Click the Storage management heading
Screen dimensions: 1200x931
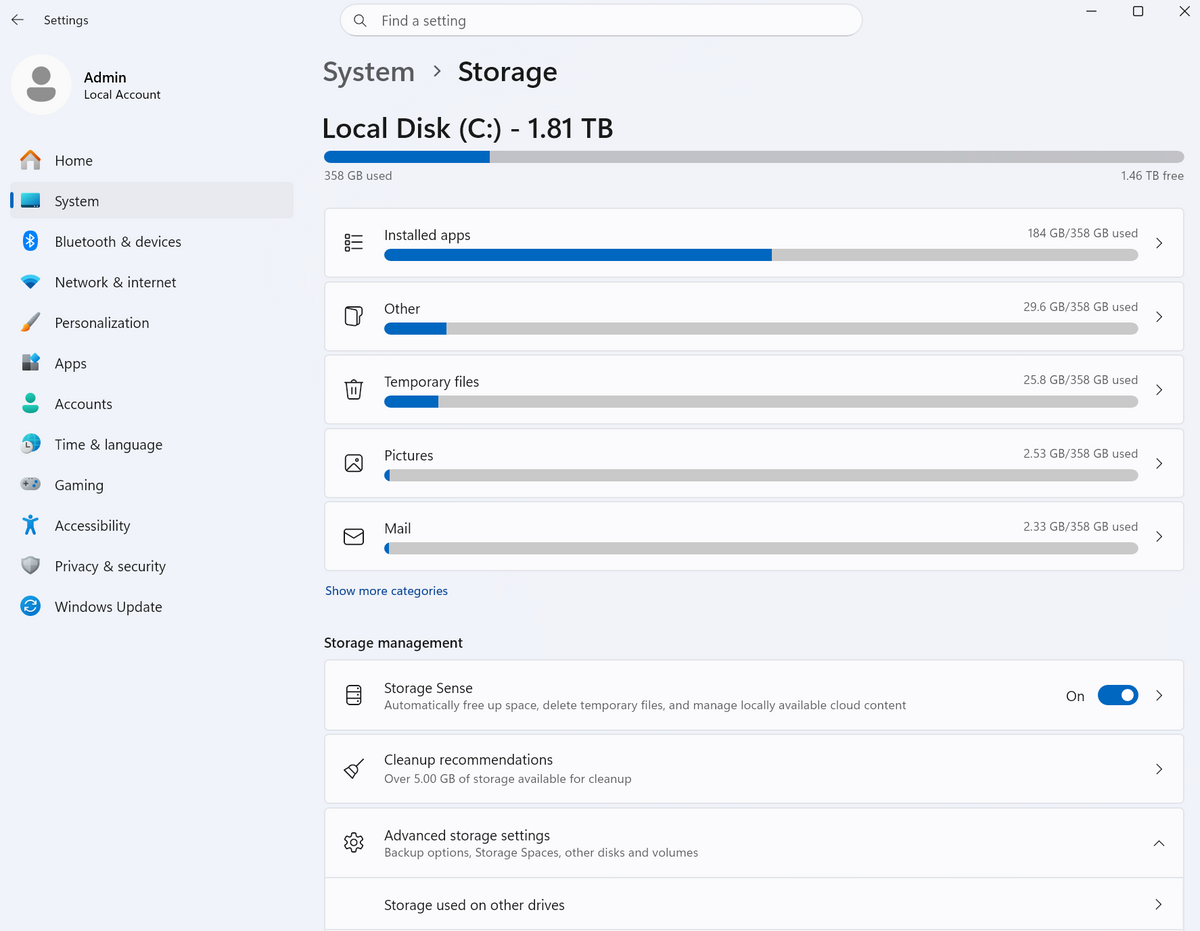[393, 643]
